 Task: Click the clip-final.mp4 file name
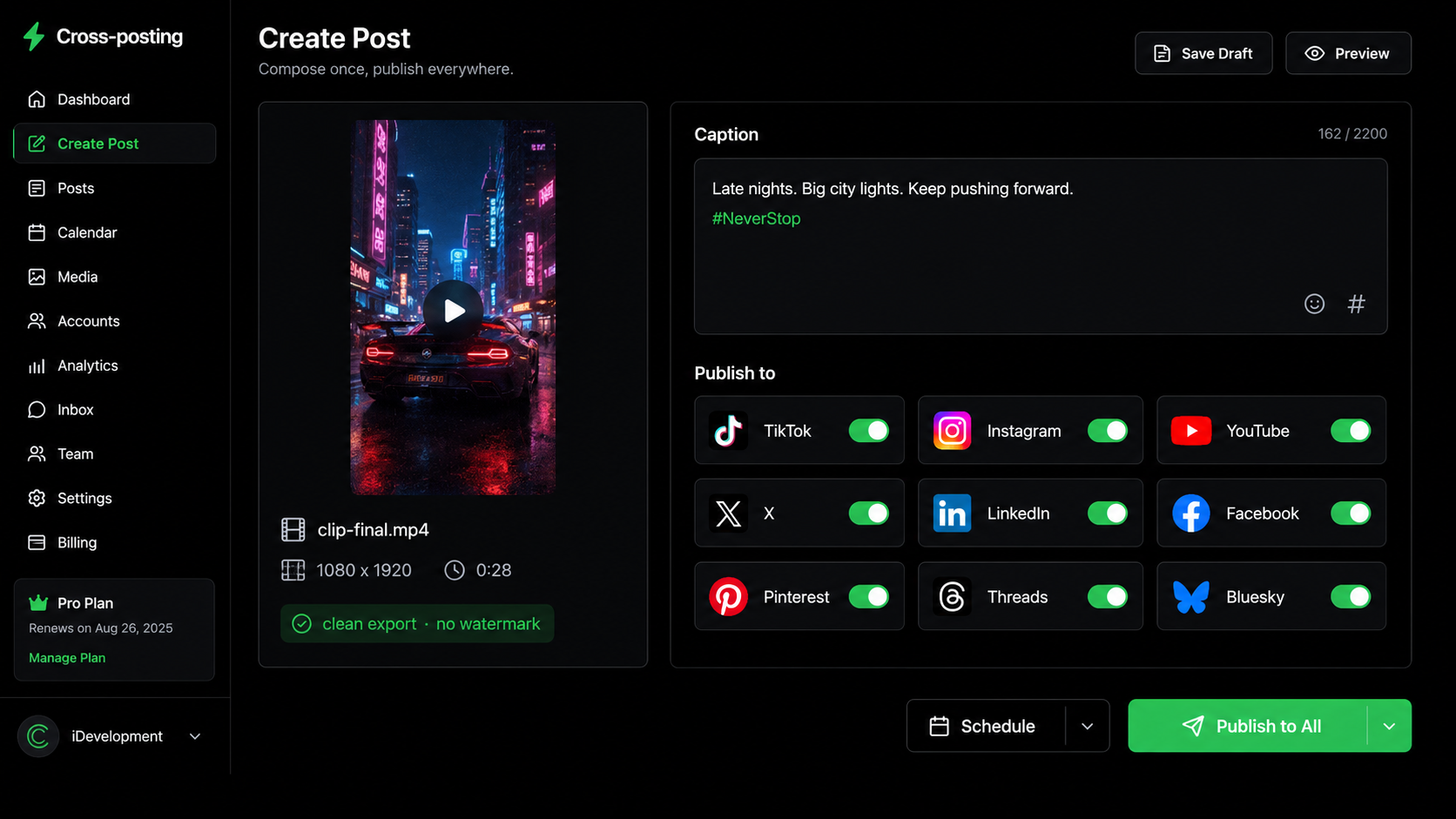pyautogui.click(x=373, y=530)
